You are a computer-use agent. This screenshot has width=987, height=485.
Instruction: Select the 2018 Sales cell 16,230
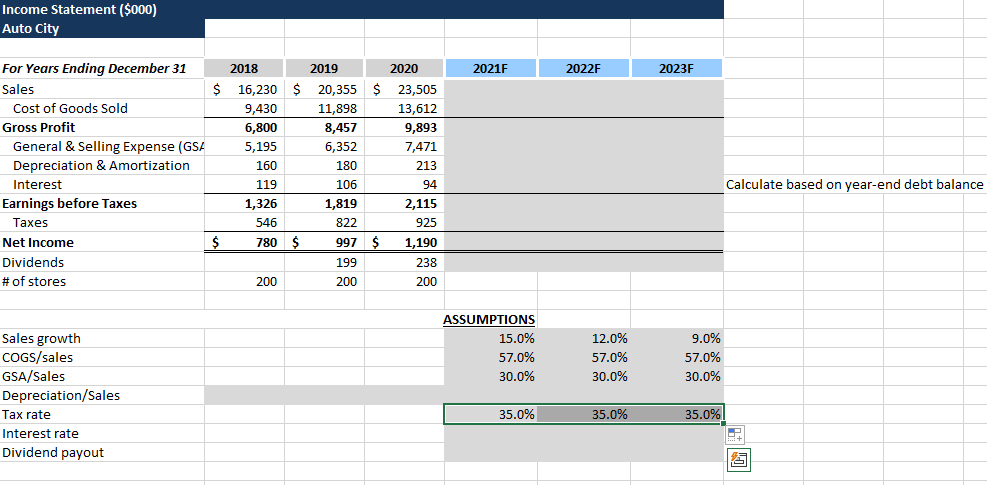coord(244,89)
